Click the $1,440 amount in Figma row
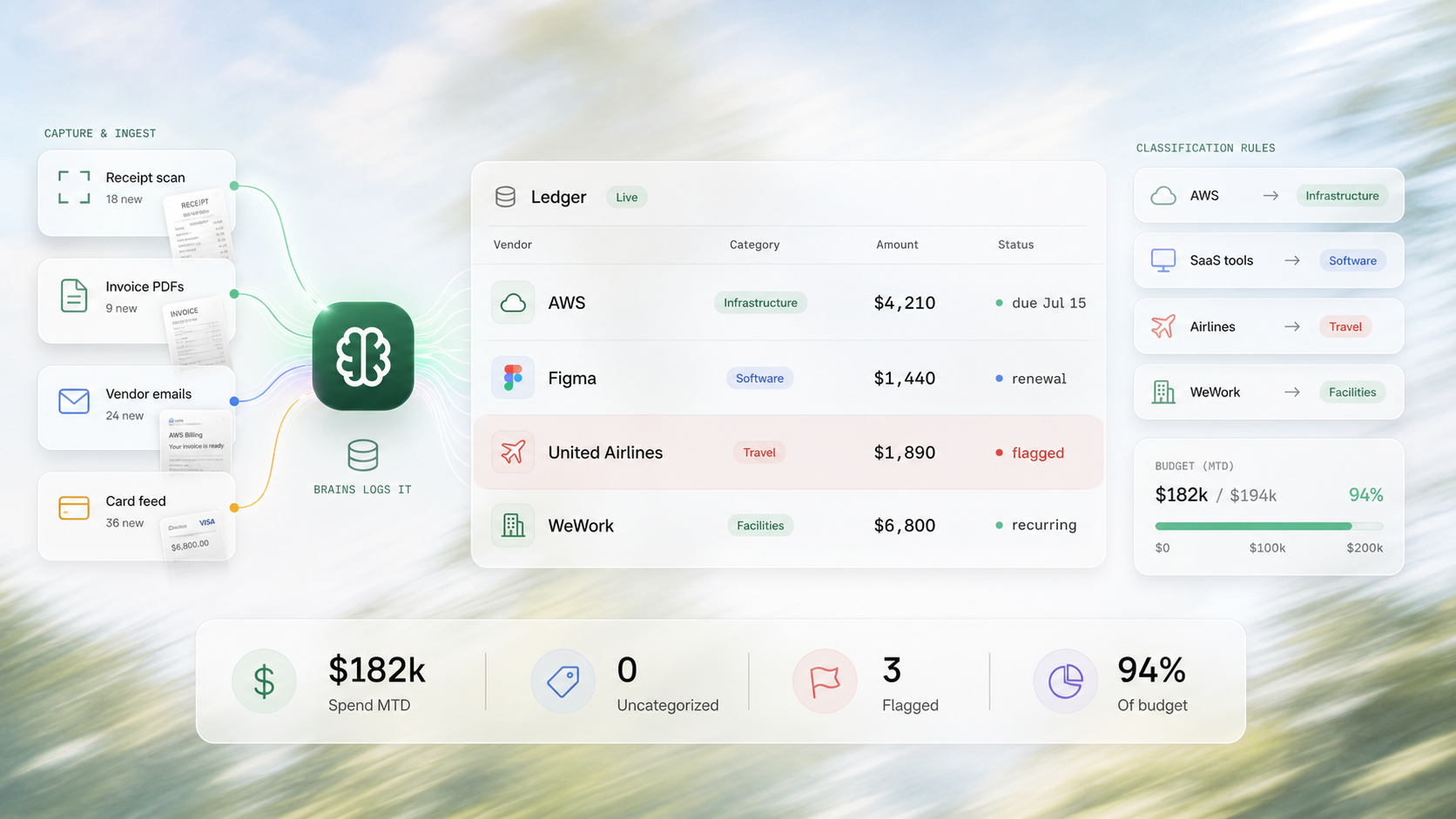 point(905,378)
